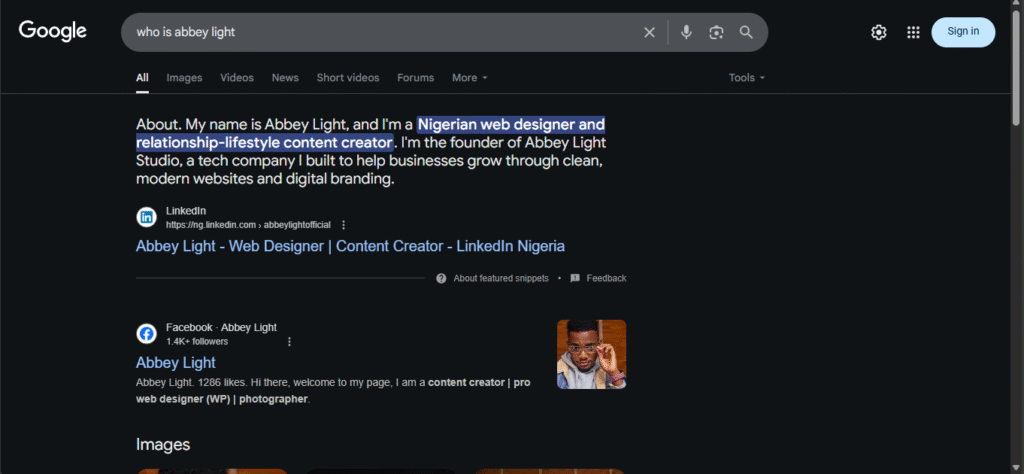Open Facebook result three-dot options
Viewport: 1024px width, 474px height.
click(x=289, y=341)
